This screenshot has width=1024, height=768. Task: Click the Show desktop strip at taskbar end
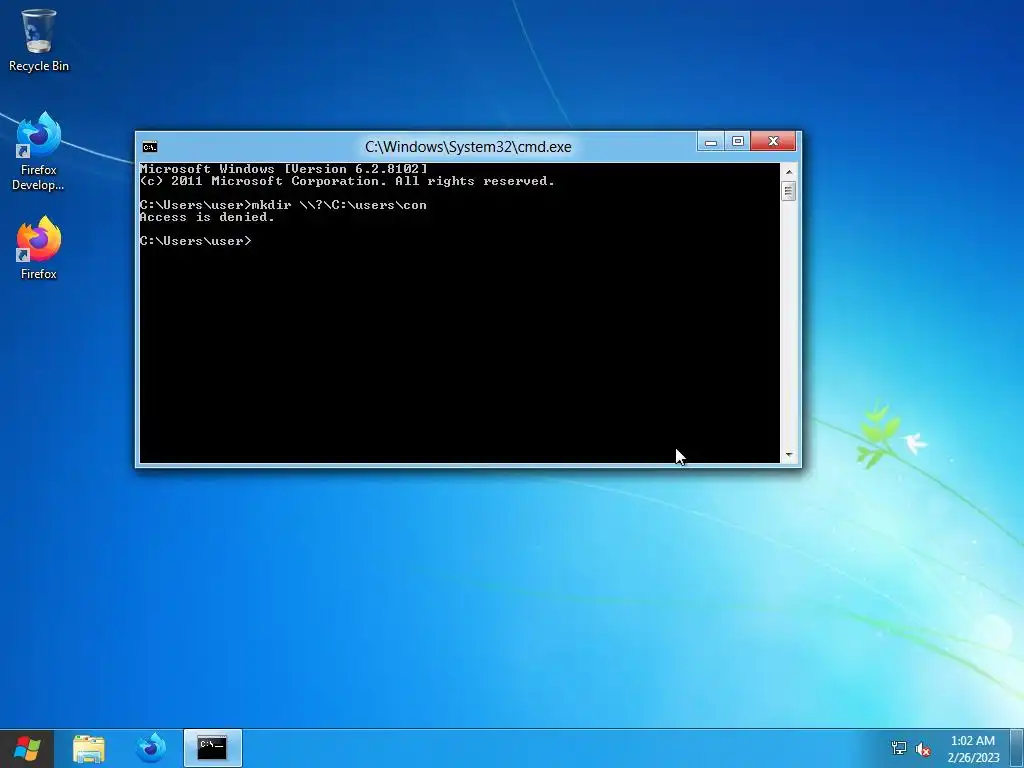[x=1017, y=748]
